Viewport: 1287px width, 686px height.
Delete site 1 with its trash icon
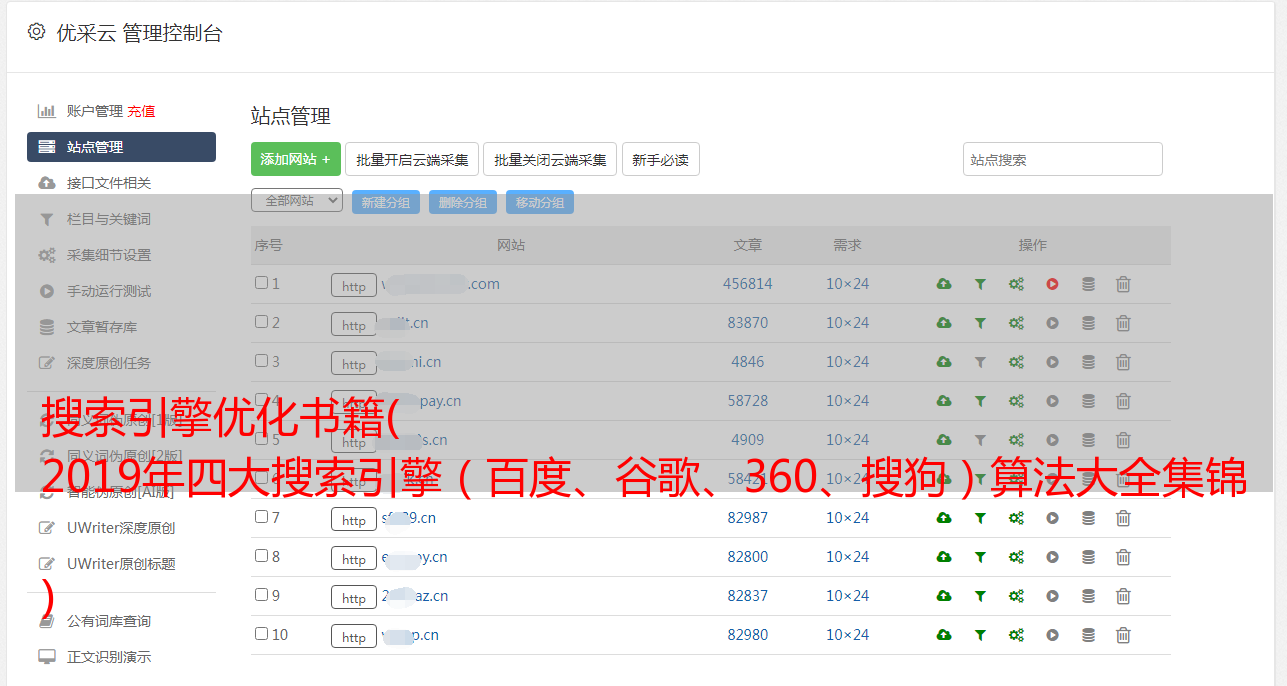(x=1123, y=284)
